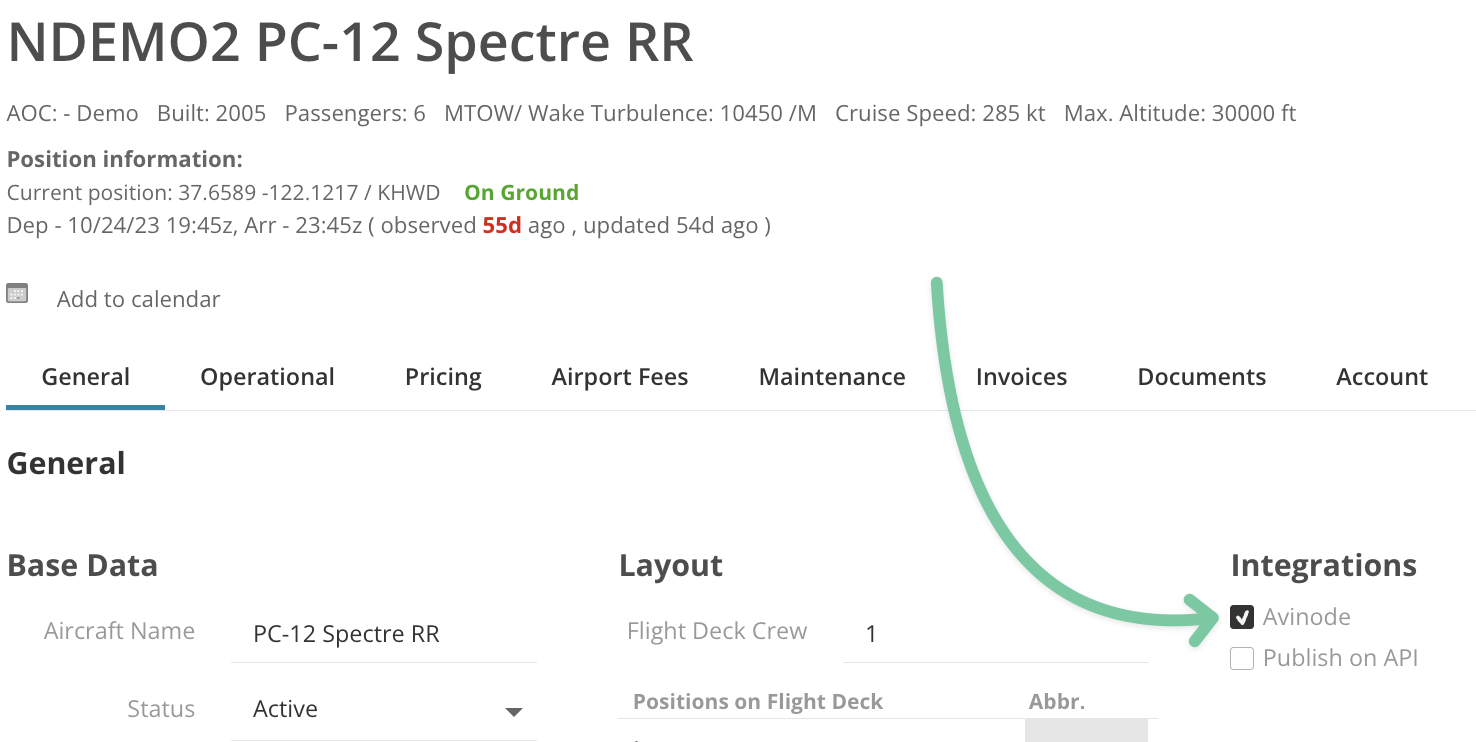Viewport: 1476px width, 742px height.
Task: Click the On Ground status label
Action: click(x=521, y=193)
